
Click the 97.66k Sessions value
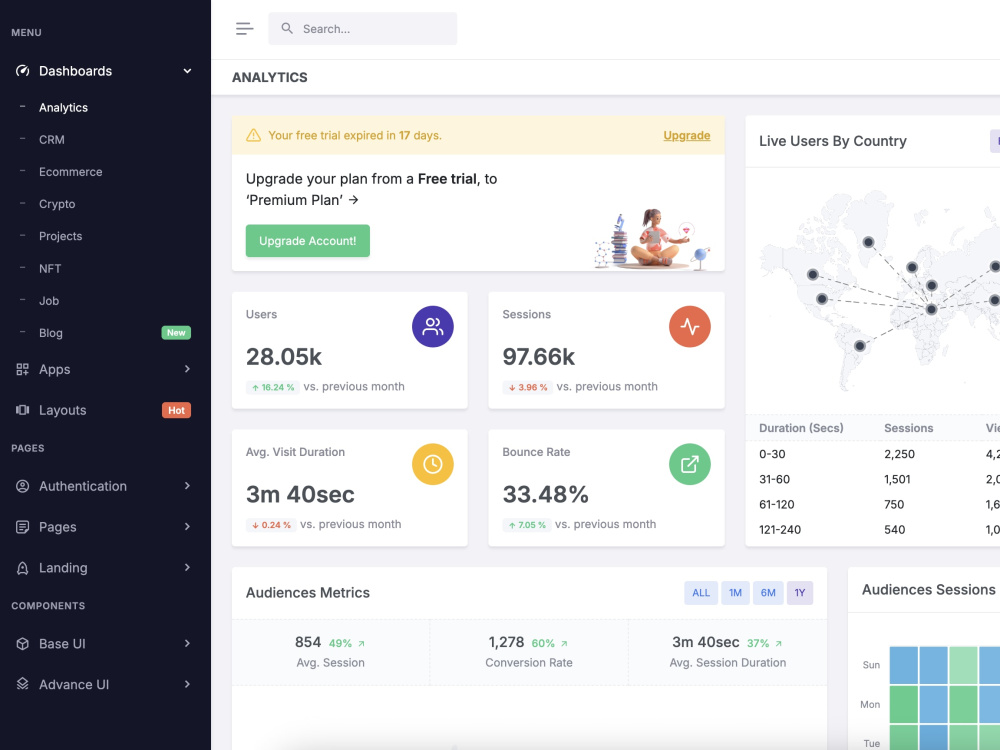tap(538, 357)
